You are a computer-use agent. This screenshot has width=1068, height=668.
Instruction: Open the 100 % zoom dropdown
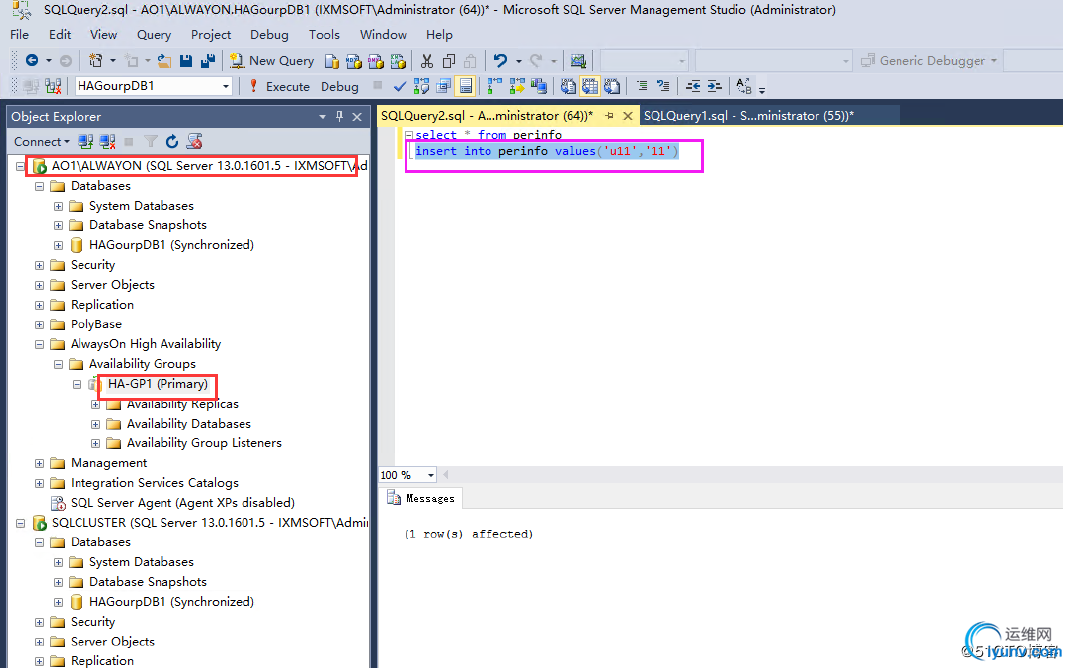430,475
